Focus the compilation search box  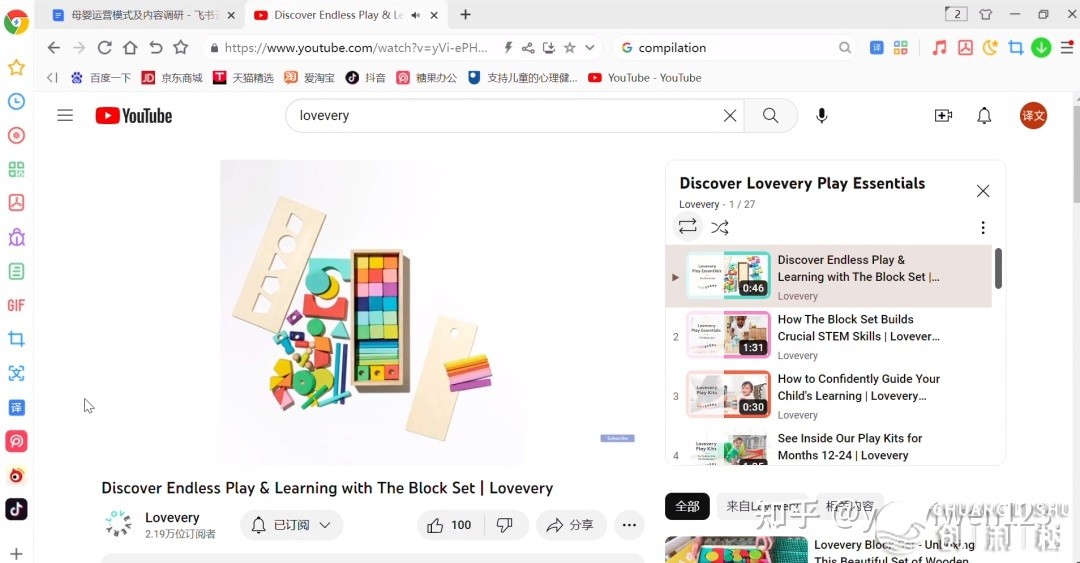coord(735,48)
